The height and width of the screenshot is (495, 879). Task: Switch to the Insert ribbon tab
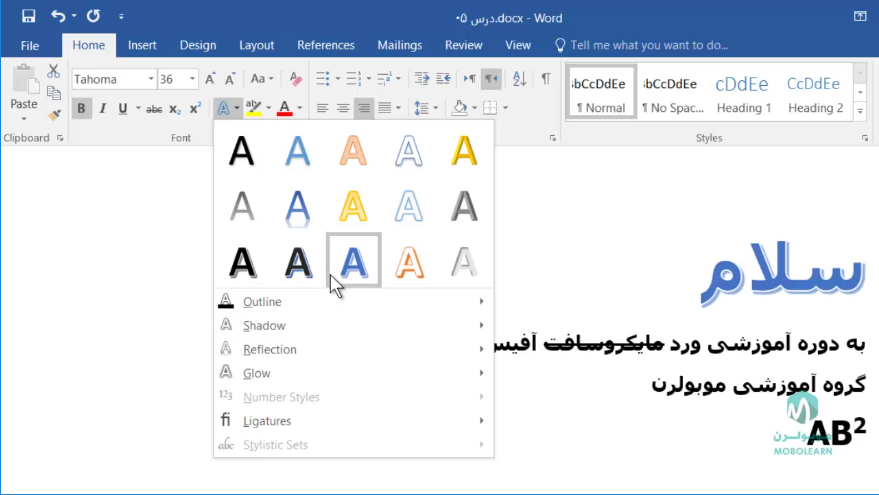142,45
